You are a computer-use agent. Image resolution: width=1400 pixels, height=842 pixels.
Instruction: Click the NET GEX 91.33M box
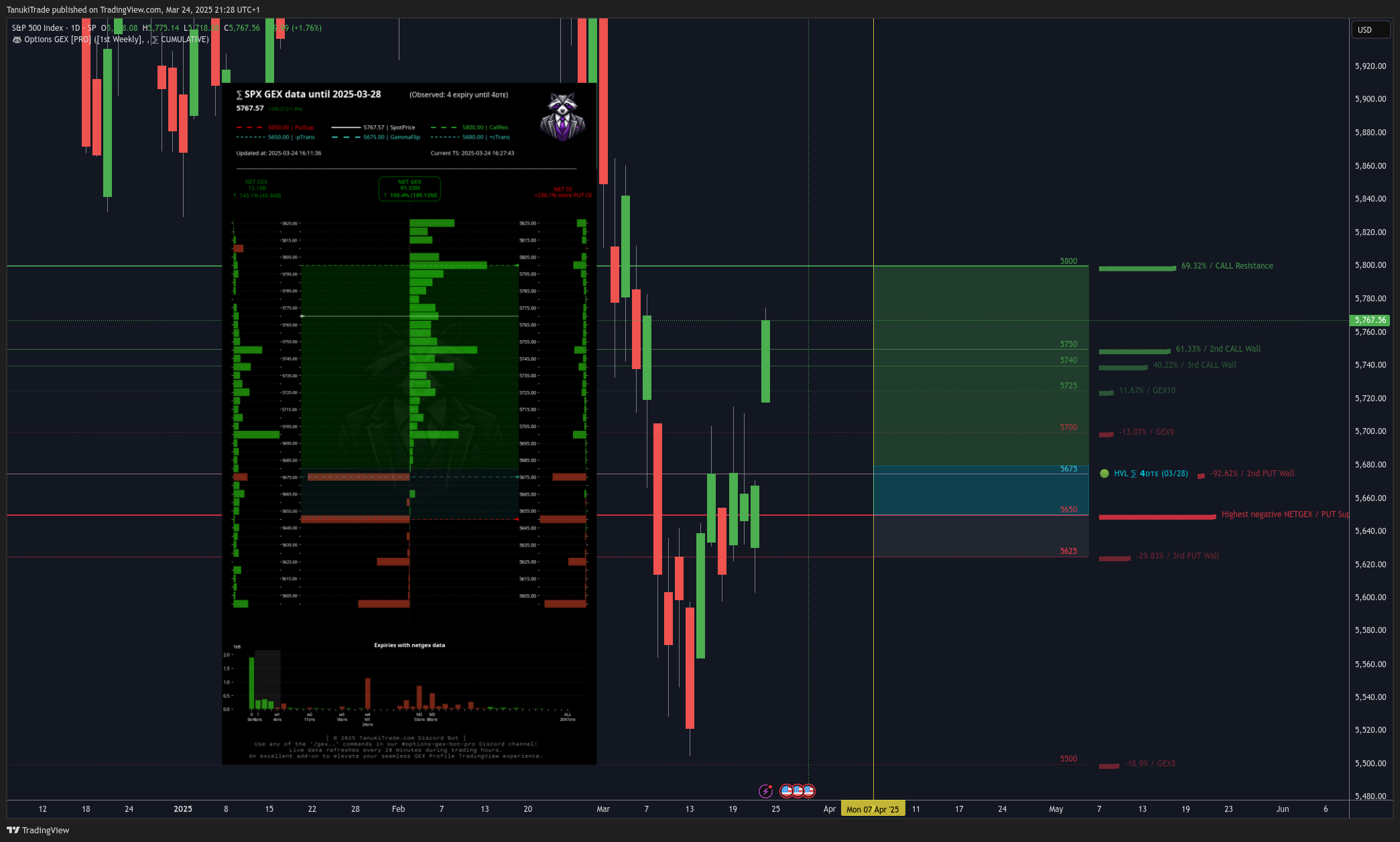(x=409, y=188)
